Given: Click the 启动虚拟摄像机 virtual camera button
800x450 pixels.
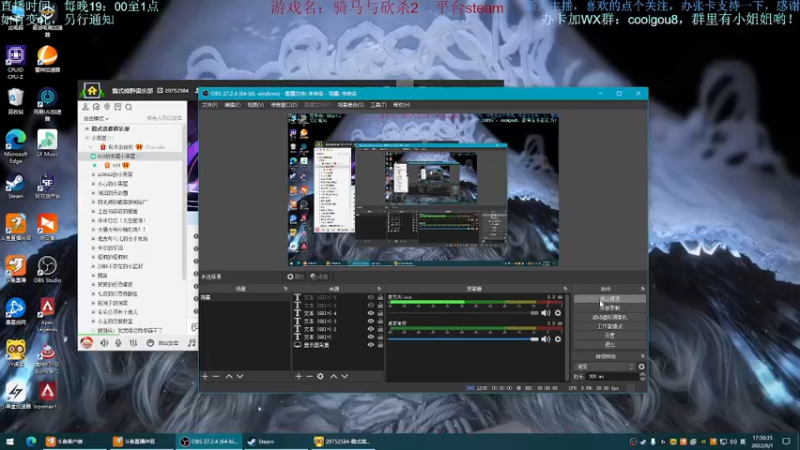Looking at the screenshot, I should point(609,317).
